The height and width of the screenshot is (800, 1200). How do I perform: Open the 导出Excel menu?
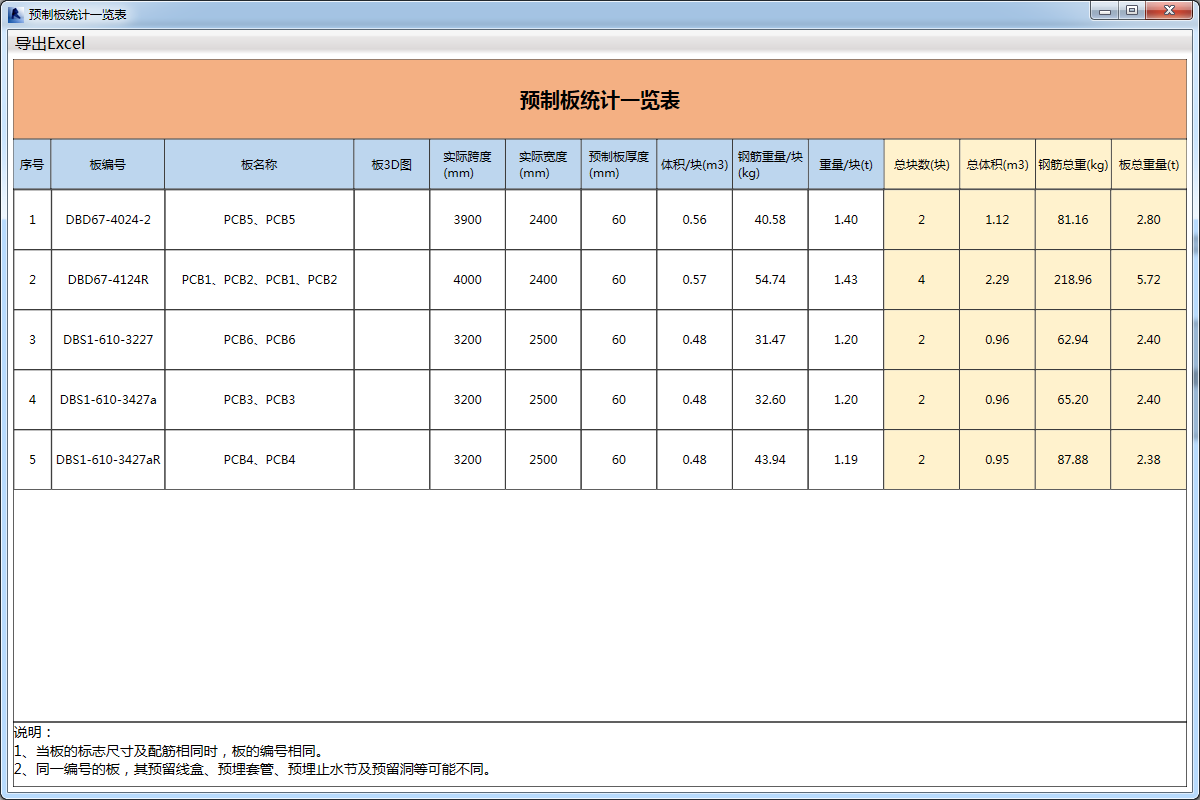coord(50,43)
